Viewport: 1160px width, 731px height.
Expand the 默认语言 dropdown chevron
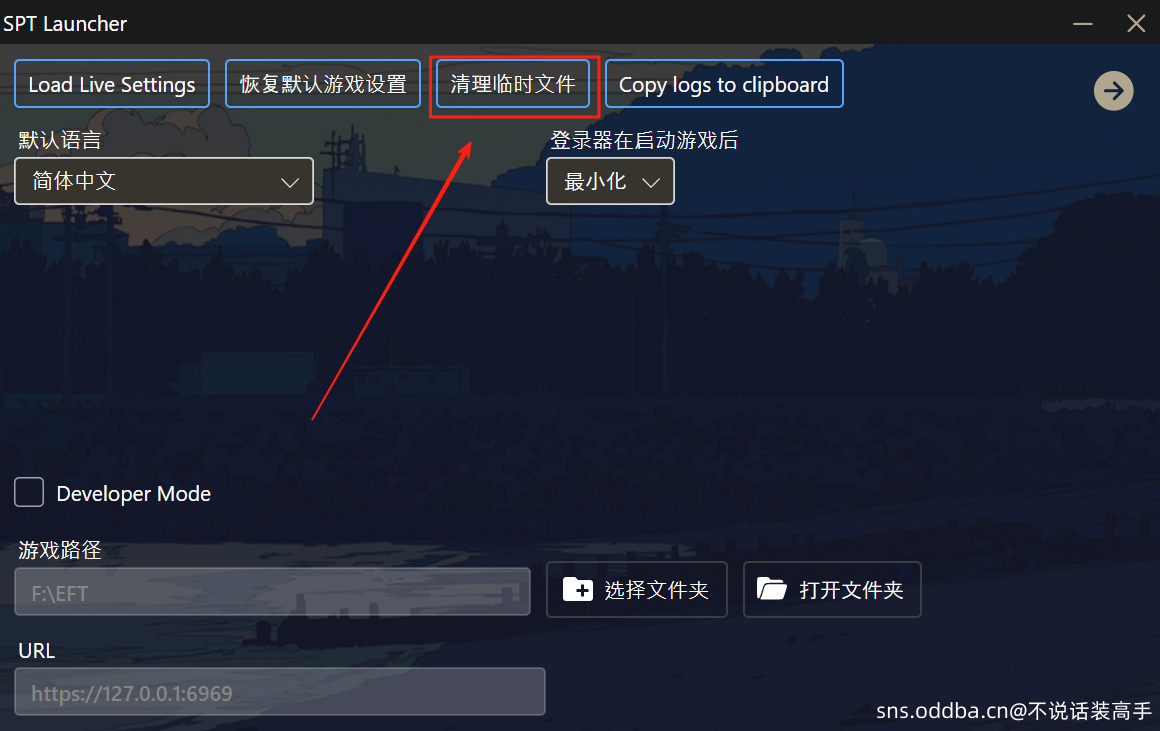pyautogui.click(x=290, y=182)
